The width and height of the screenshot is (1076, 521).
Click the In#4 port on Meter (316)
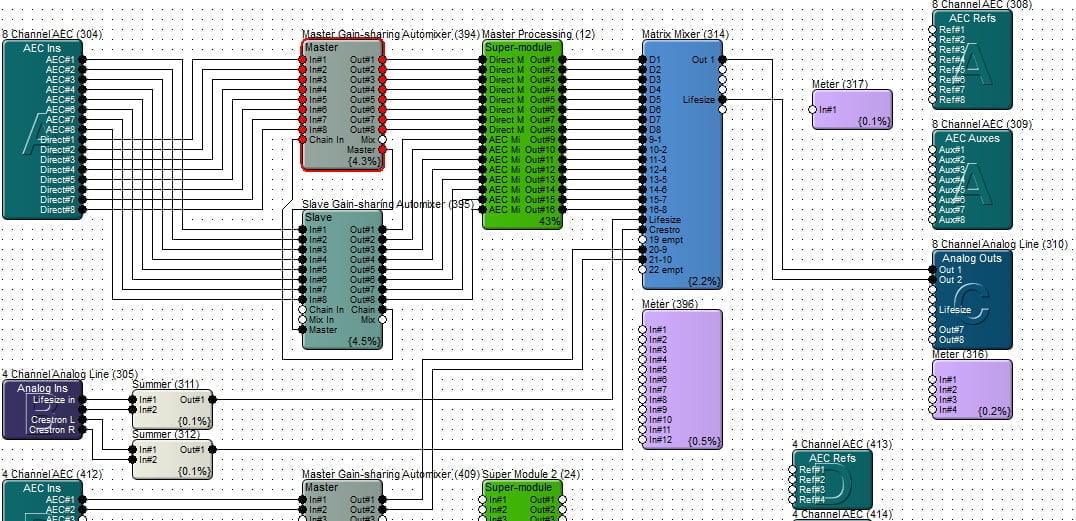(933, 409)
